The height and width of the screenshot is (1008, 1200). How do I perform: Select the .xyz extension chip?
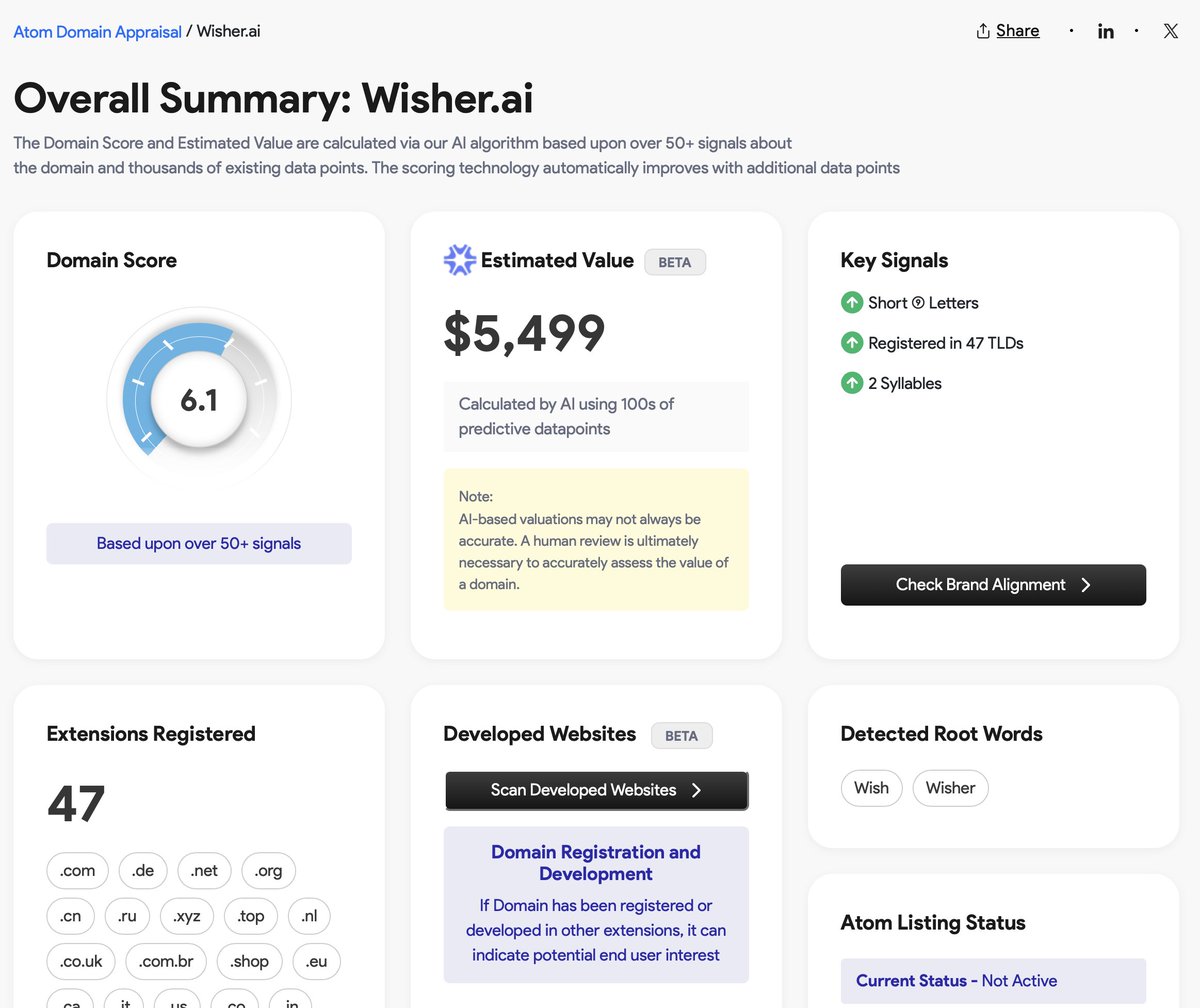(187, 916)
